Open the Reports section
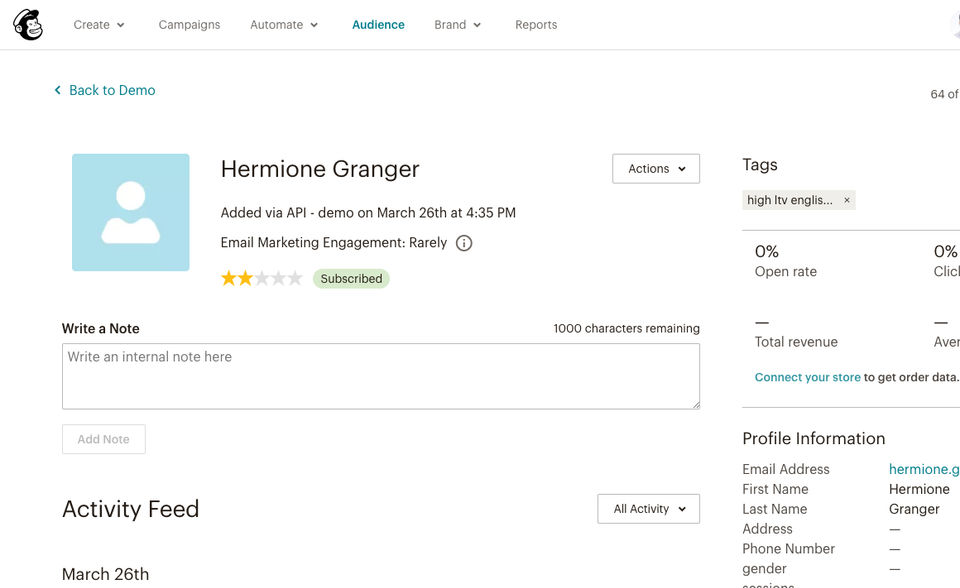The width and height of the screenshot is (960, 588). click(x=536, y=25)
